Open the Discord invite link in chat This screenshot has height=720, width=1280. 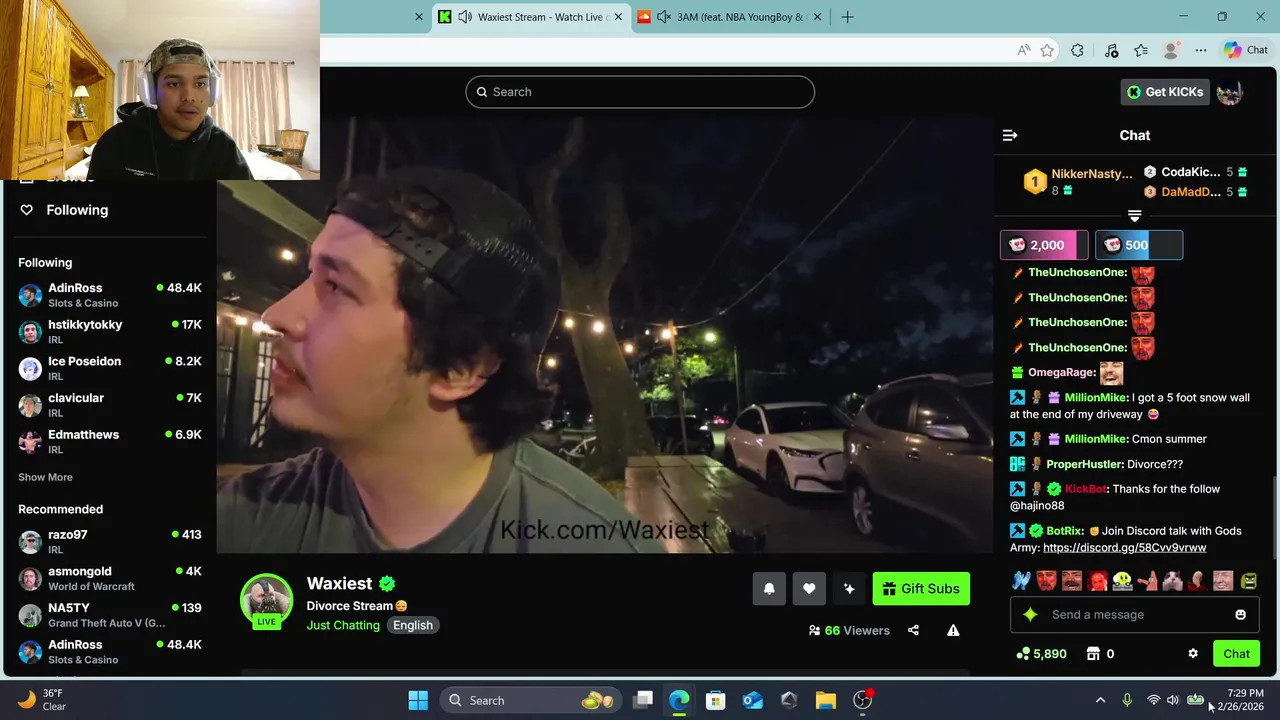1124,548
